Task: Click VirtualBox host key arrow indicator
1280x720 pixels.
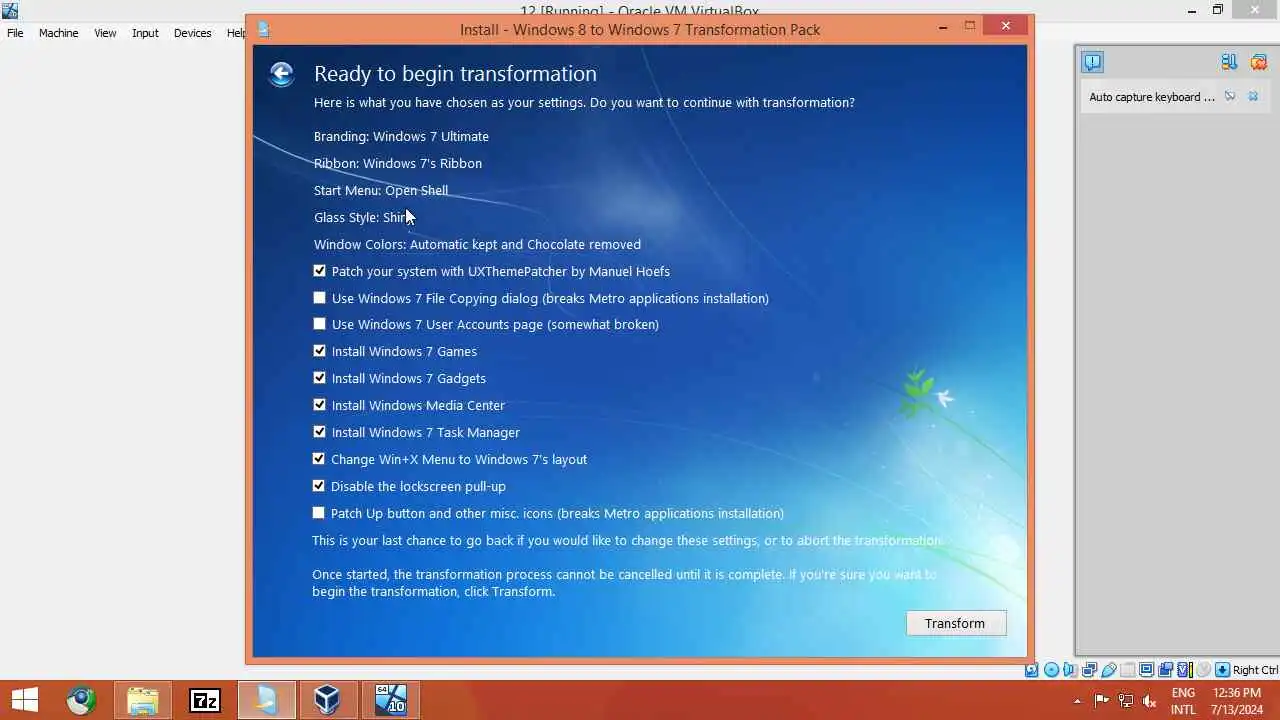Action: coord(1222,670)
